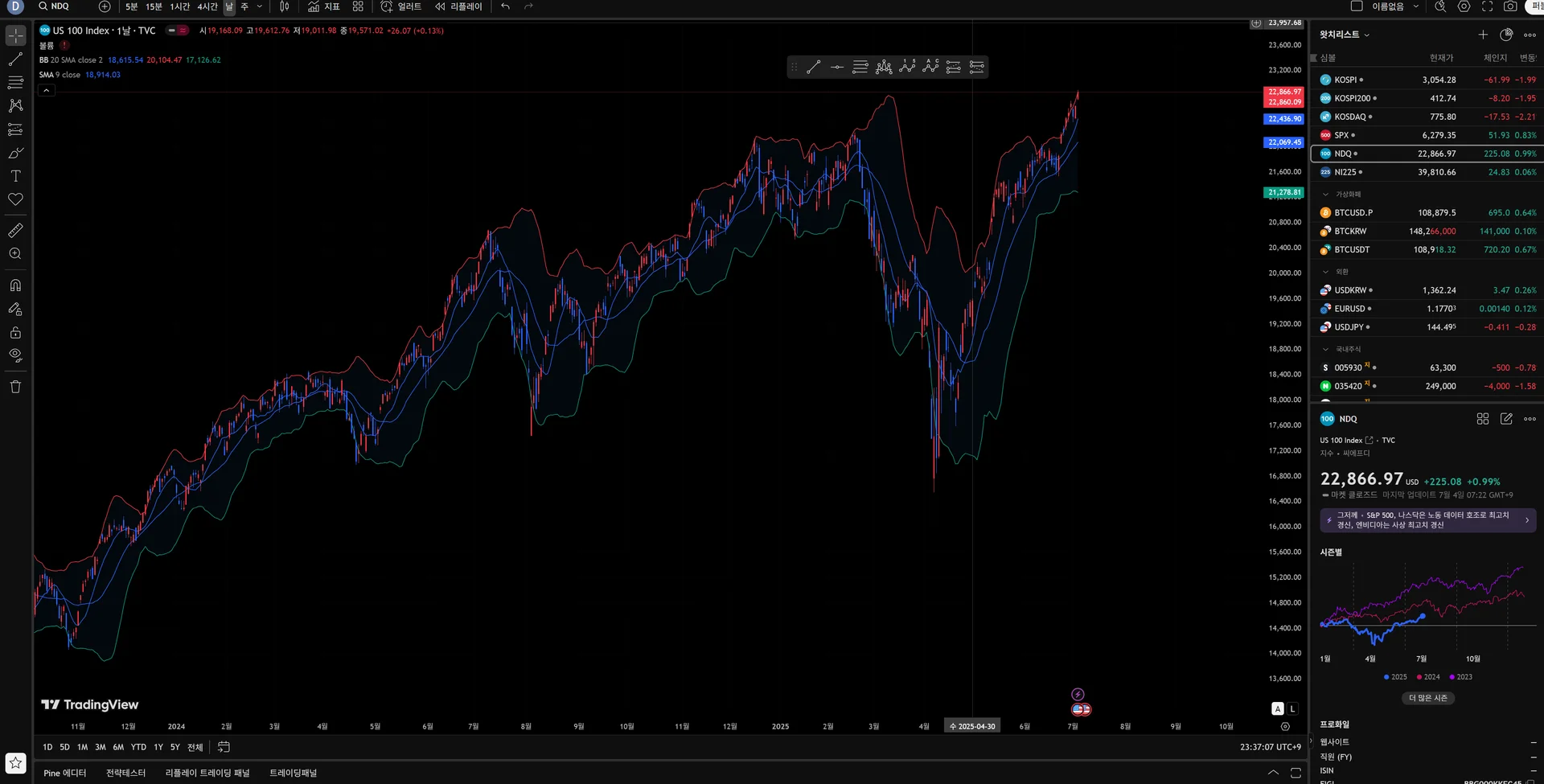Select ABC correction wave tool
The image size is (1544, 784).
coord(930,68)
